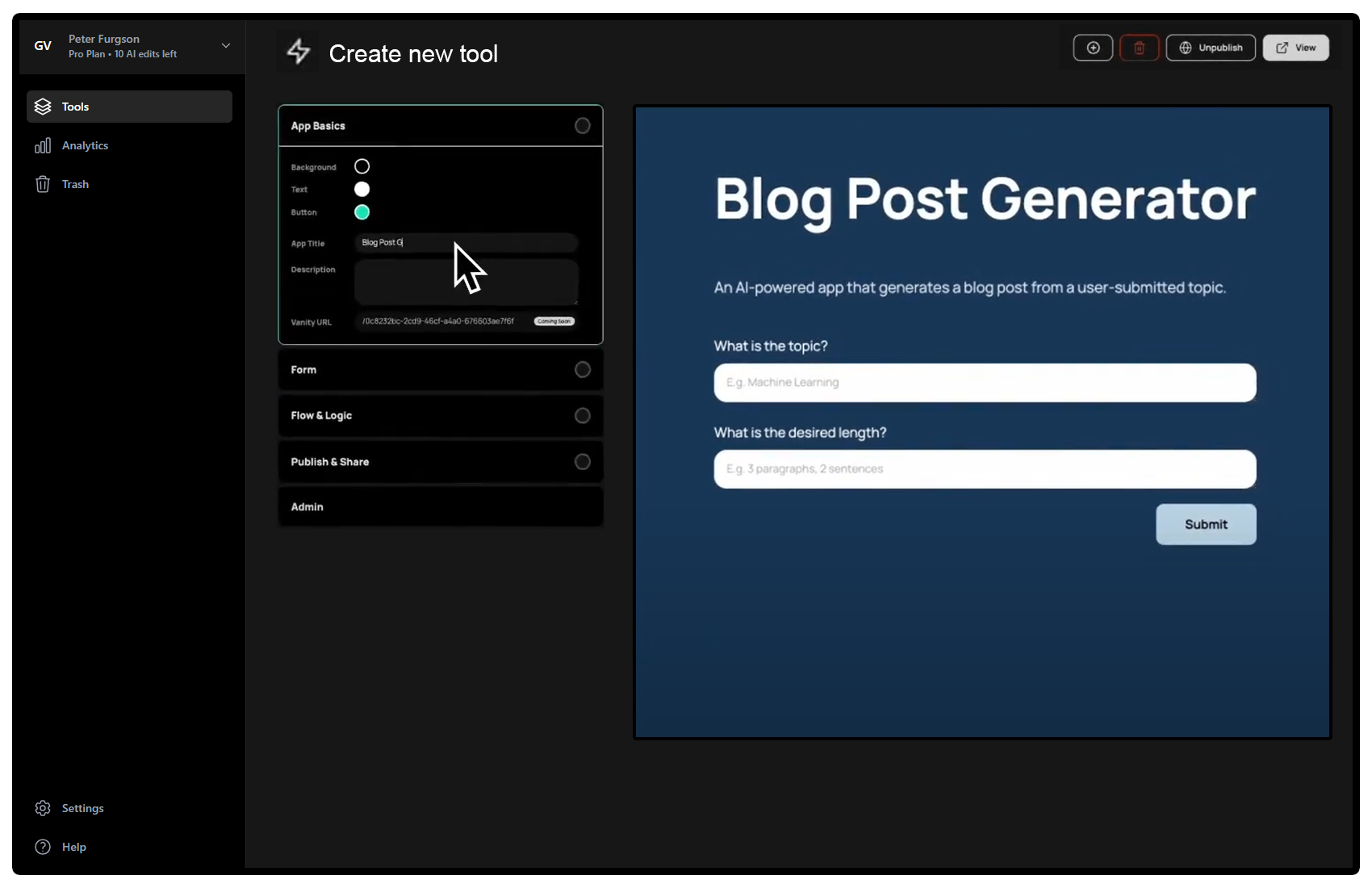Click the red trash delete icon
The width and height of the screenshot is (1372, 888).
click(1139, 48)
